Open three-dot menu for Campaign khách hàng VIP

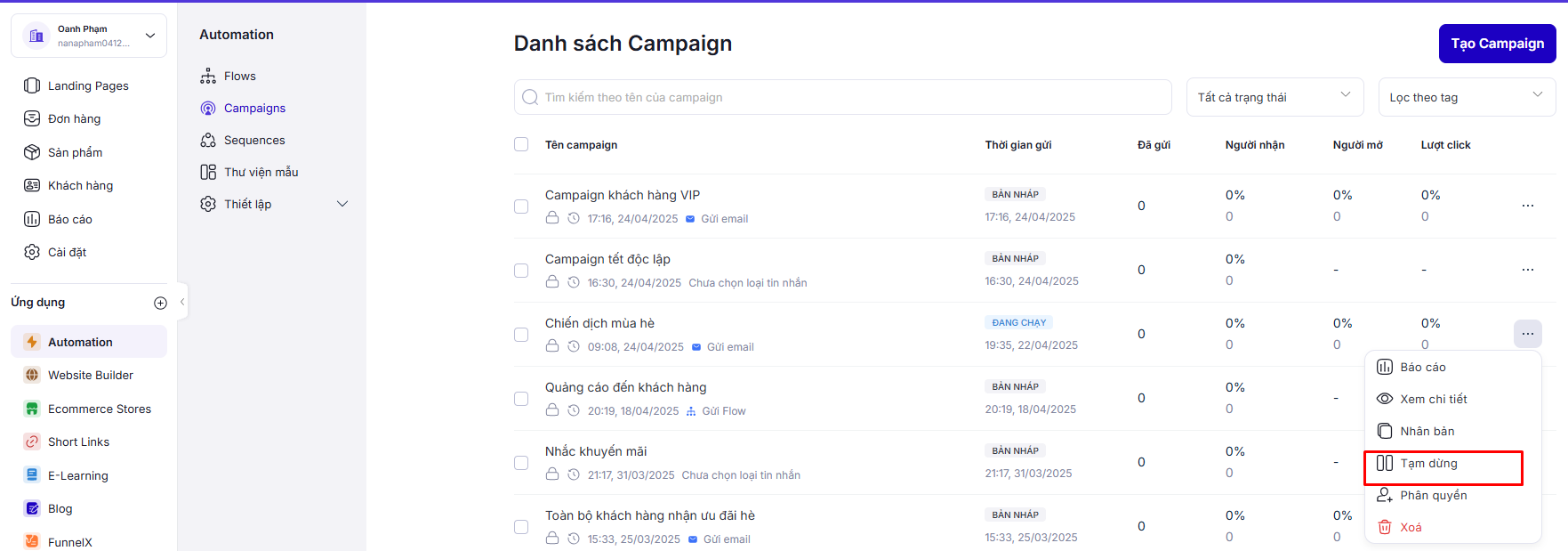pyautogui.click(x=1527, y=206)
